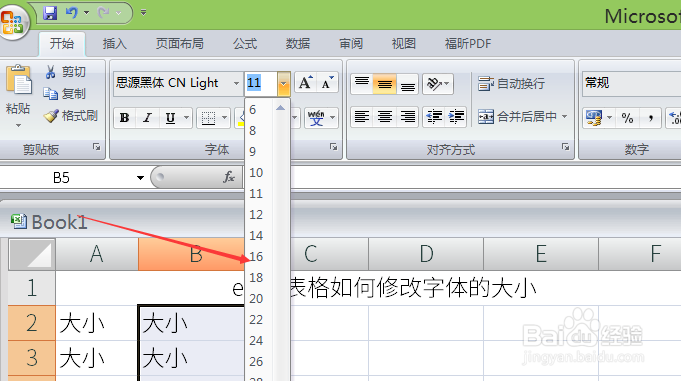Activate the 格式刷 format painter
681x381 pixels.
click(x=71, y=116)
